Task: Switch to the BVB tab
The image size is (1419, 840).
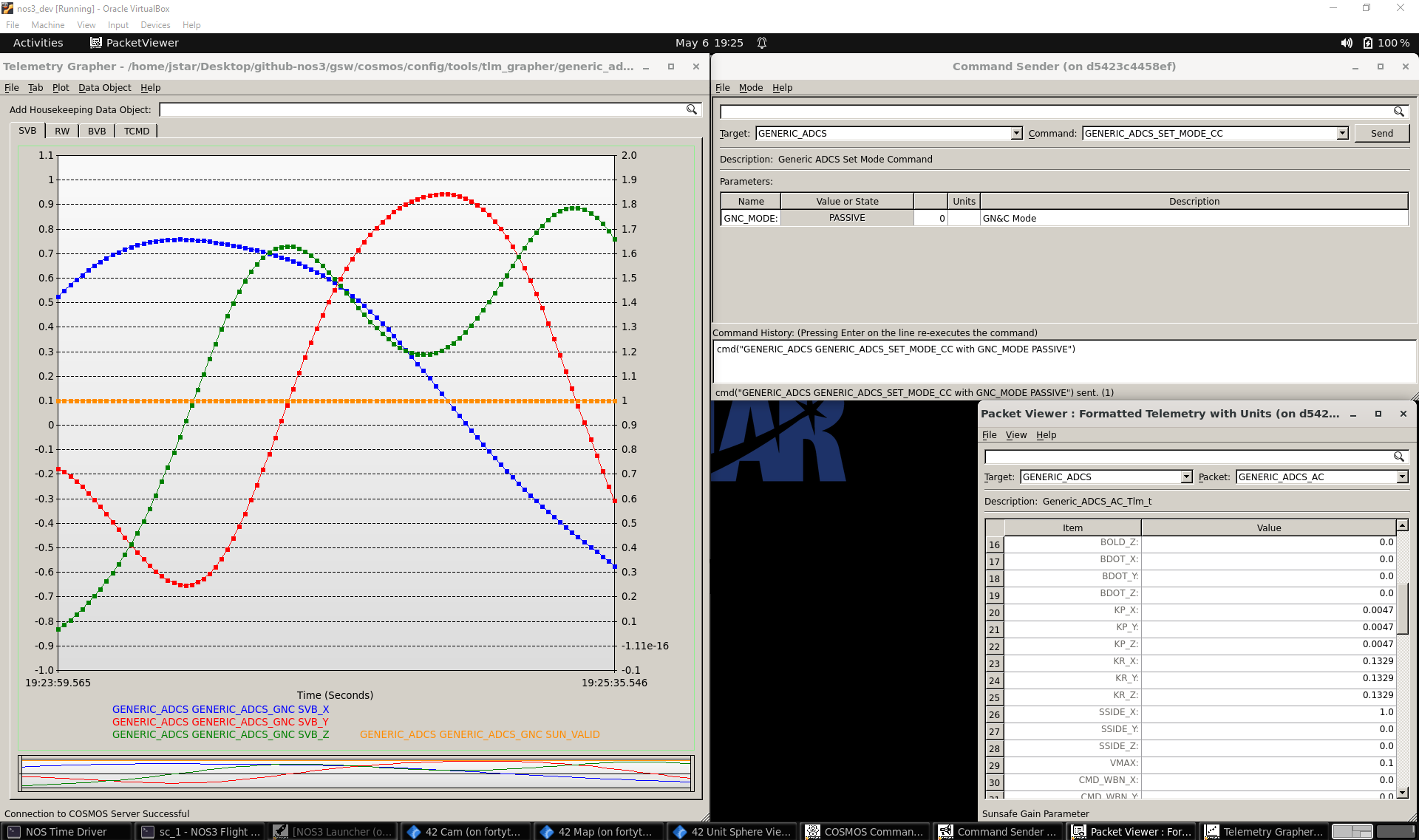Action: click(97, 131)
